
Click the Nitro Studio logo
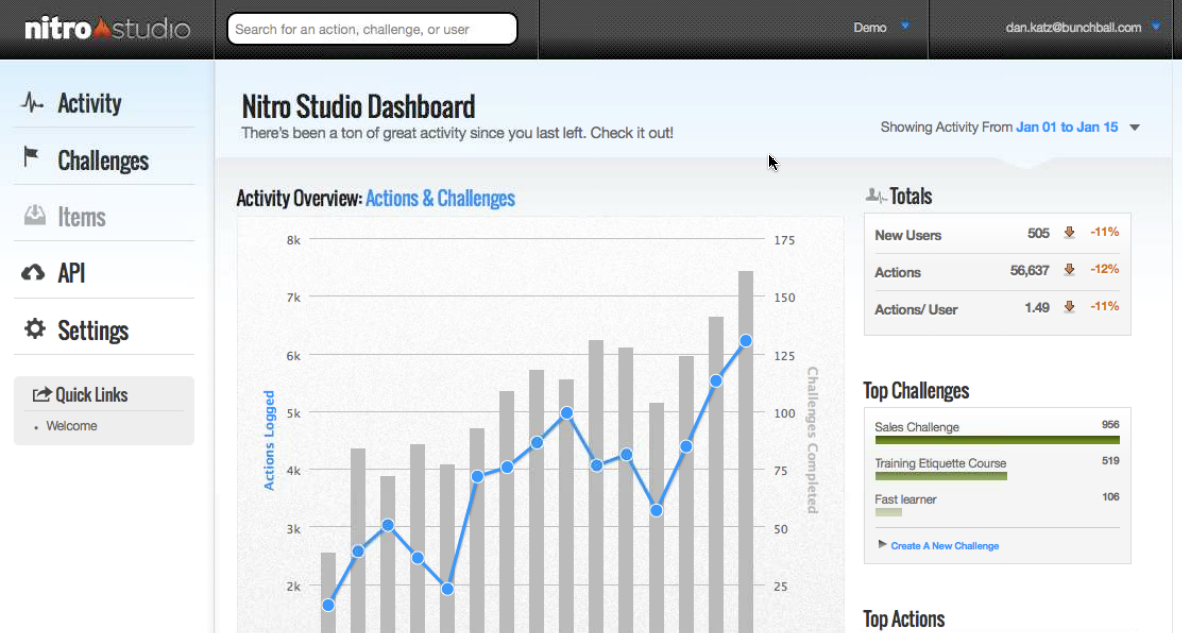(x=107, y=29)
